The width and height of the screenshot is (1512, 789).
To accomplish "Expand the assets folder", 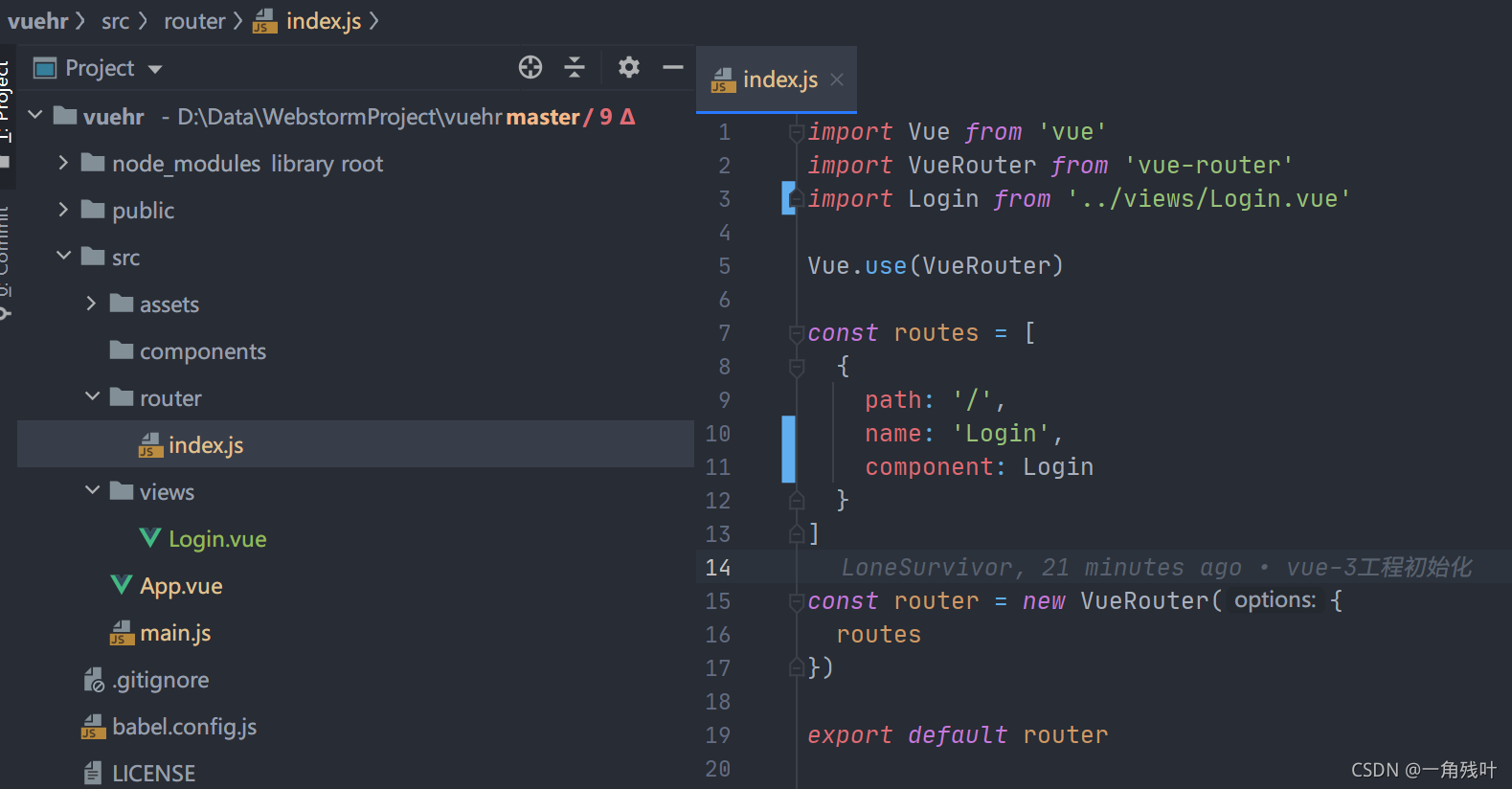I will 92,304.
